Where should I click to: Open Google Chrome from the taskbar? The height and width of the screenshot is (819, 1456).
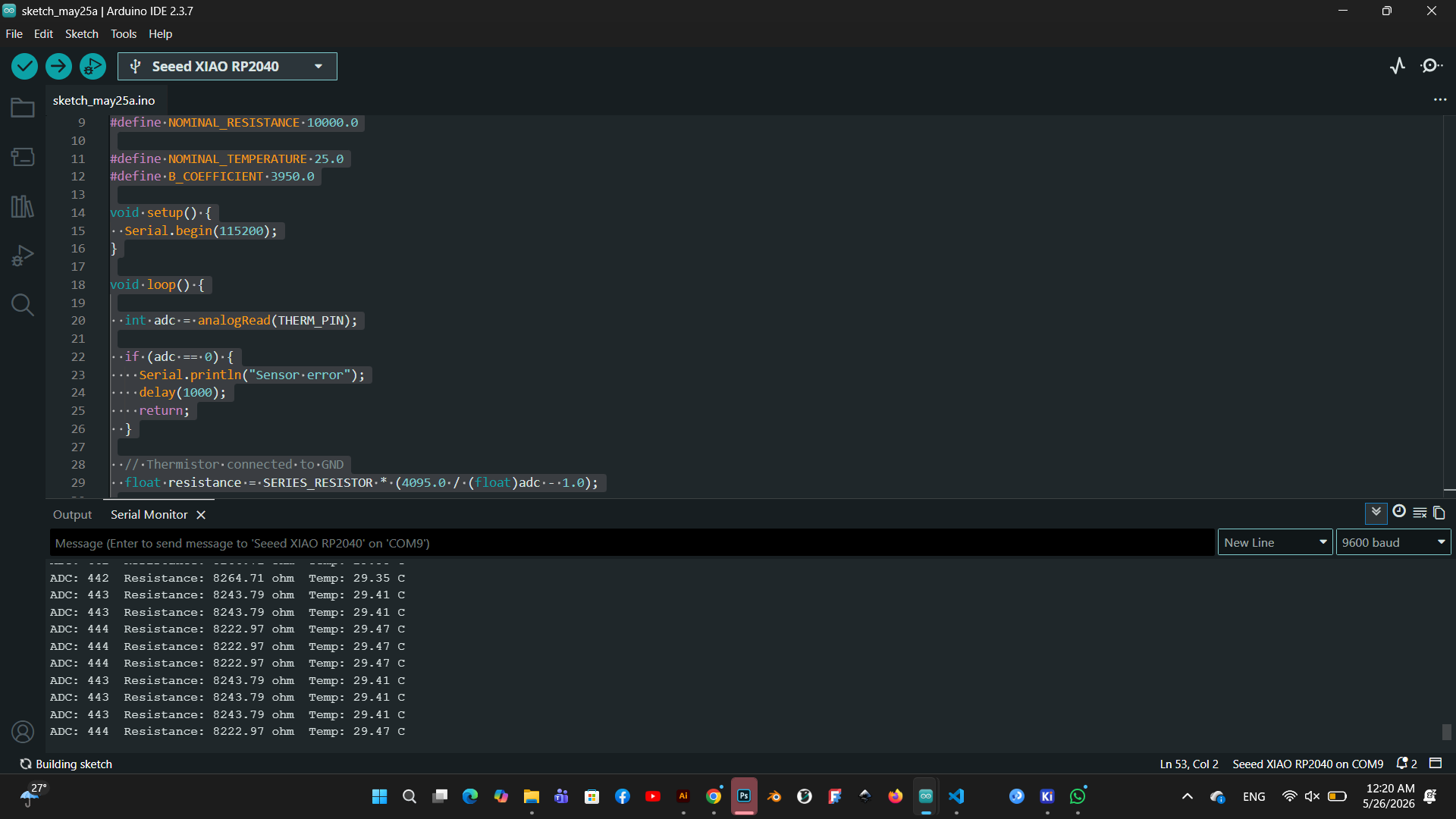point(714,796)
